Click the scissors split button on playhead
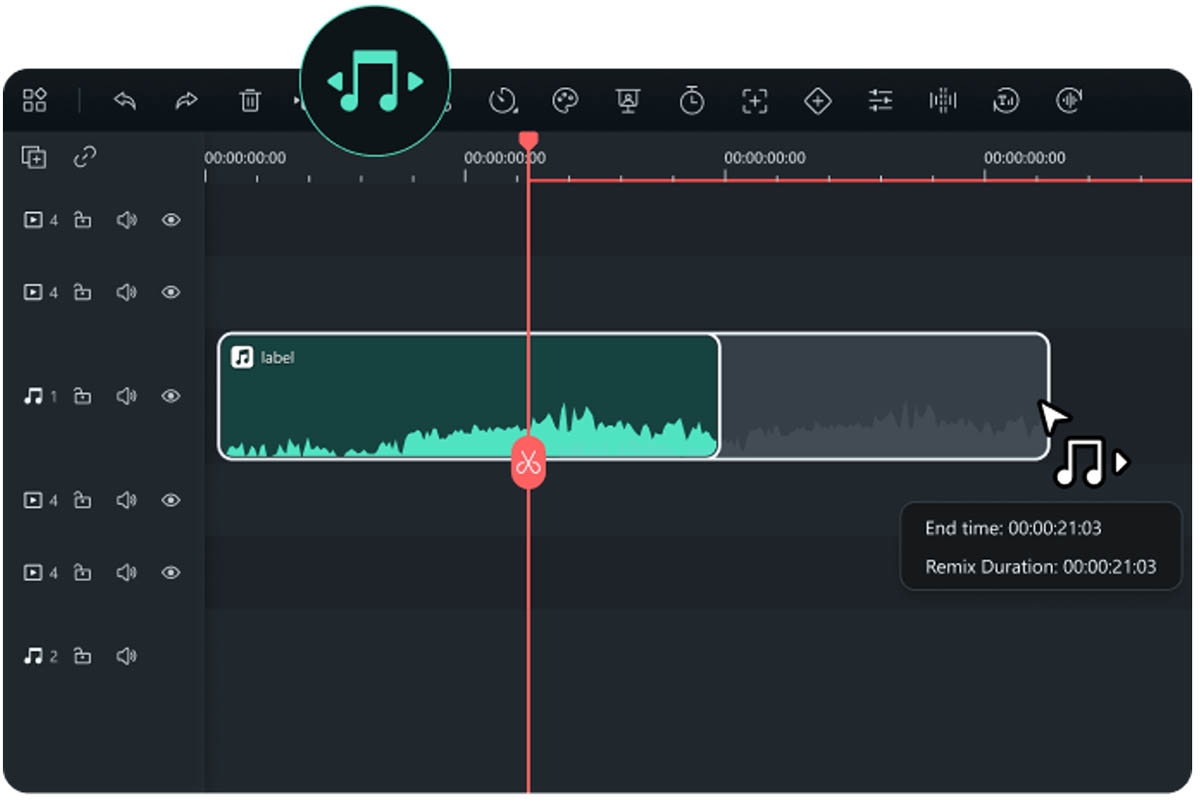The height and width of the screenshot is (805, 1200). tap(528, 464)
